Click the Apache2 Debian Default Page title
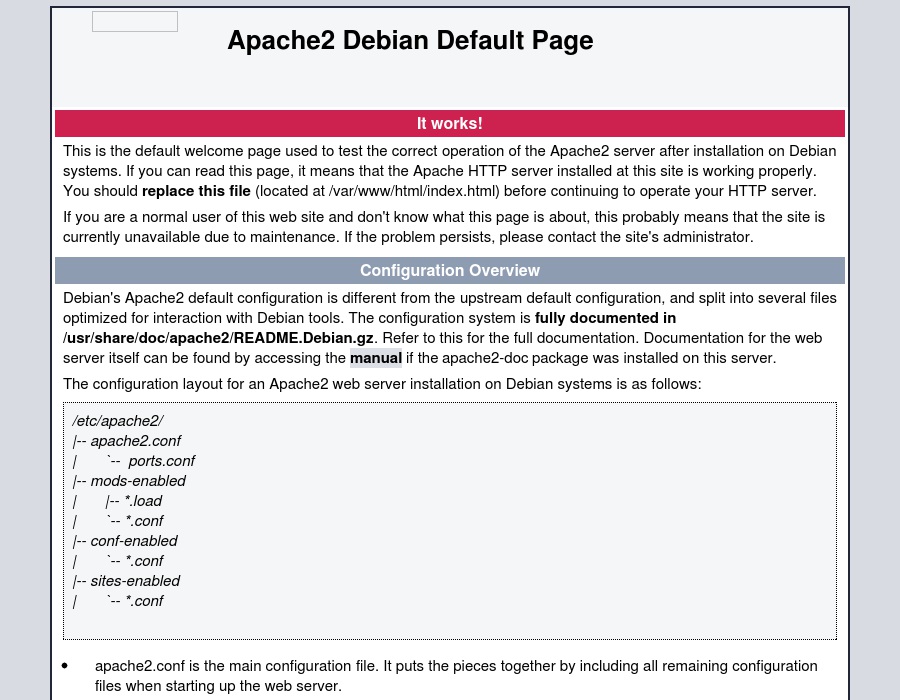Image resolution: width=900 pixels, height=700 pixels. [x=410, y=40]
